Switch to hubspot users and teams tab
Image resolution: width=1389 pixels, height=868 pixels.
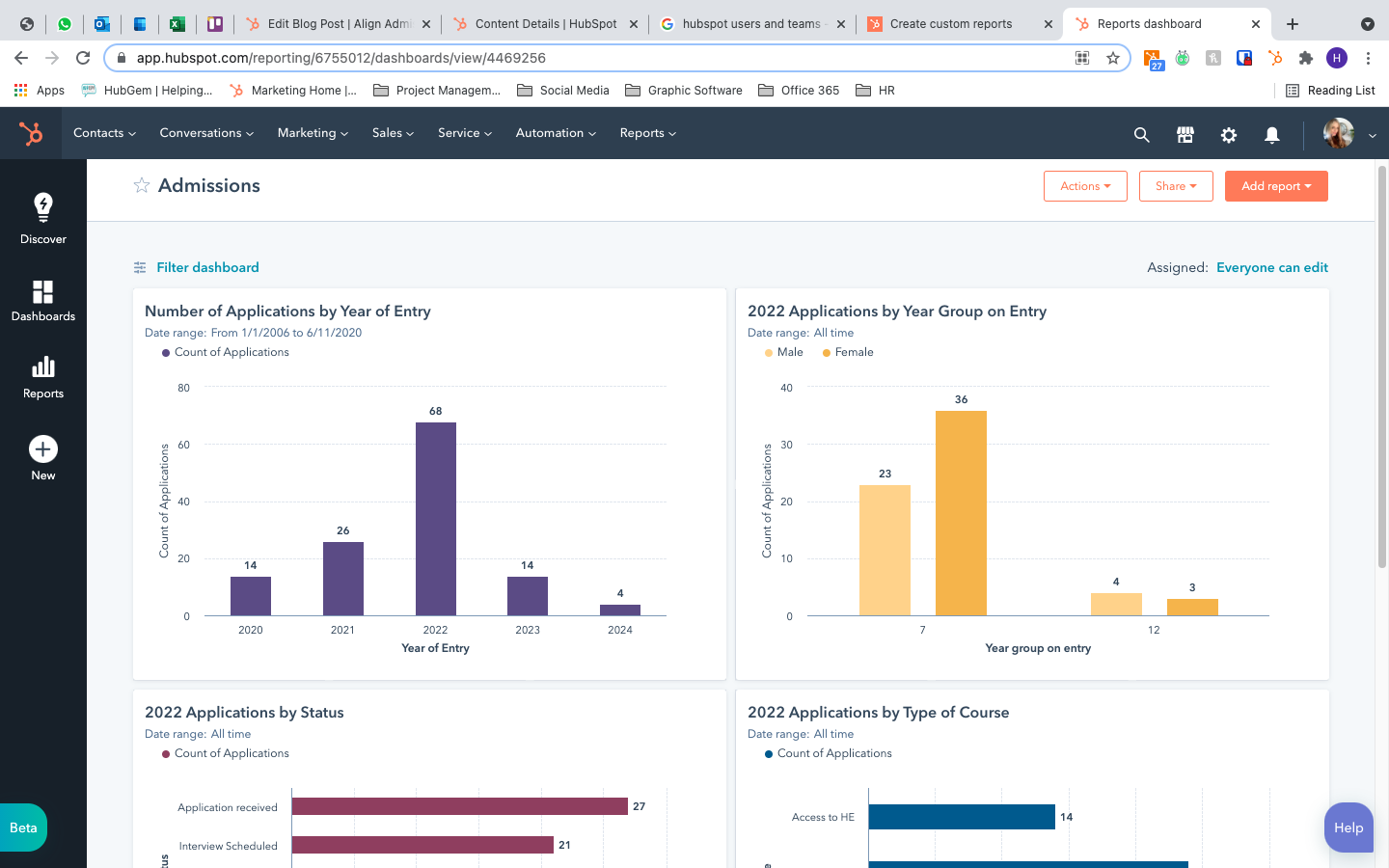click(752, 24)
